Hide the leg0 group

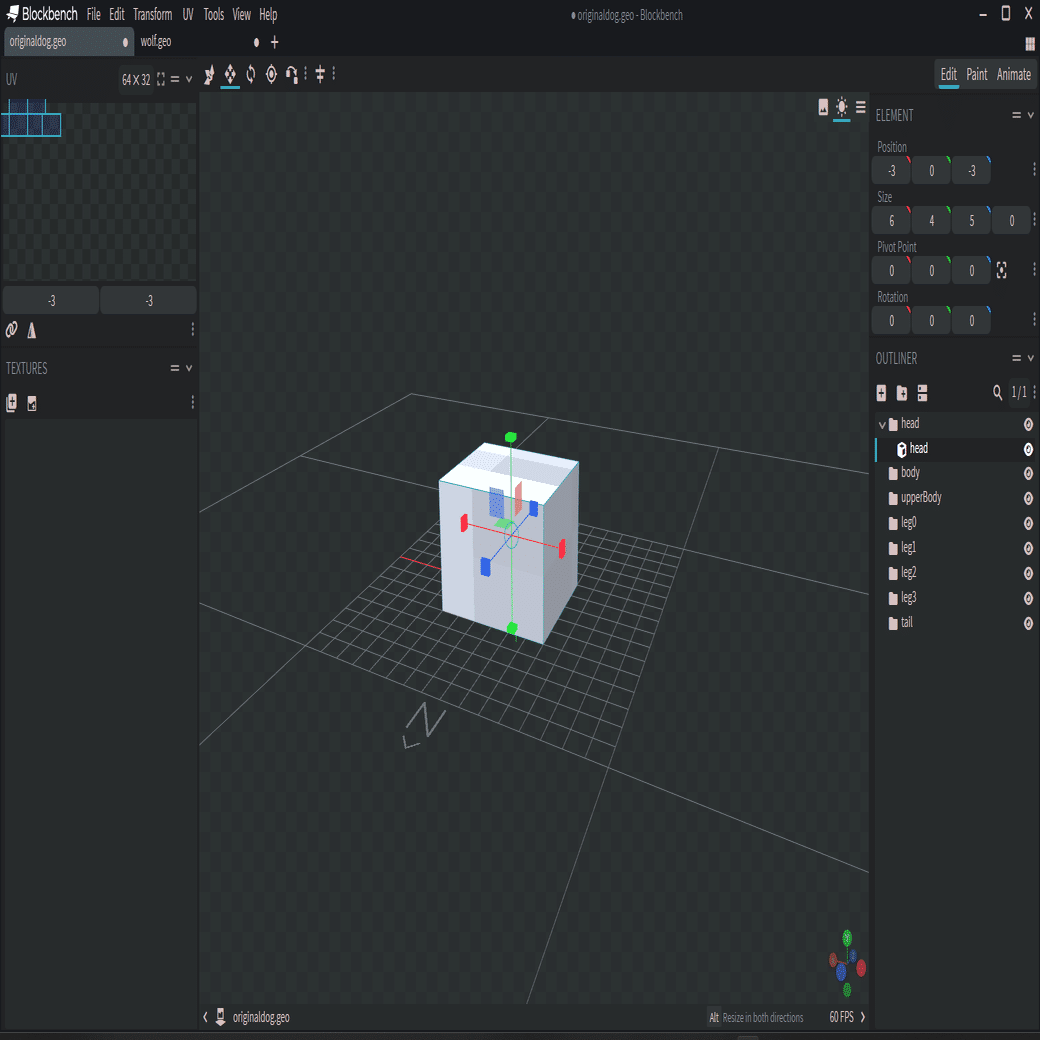tap(1028, 524)
